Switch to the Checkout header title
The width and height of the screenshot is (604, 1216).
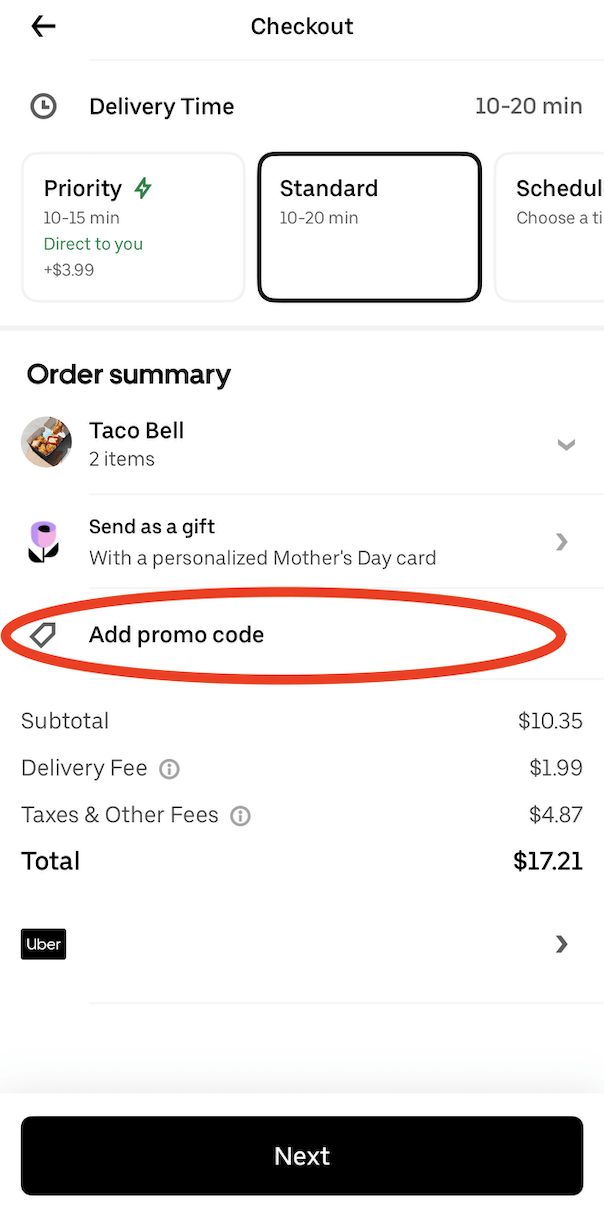[x=302, y=27]
